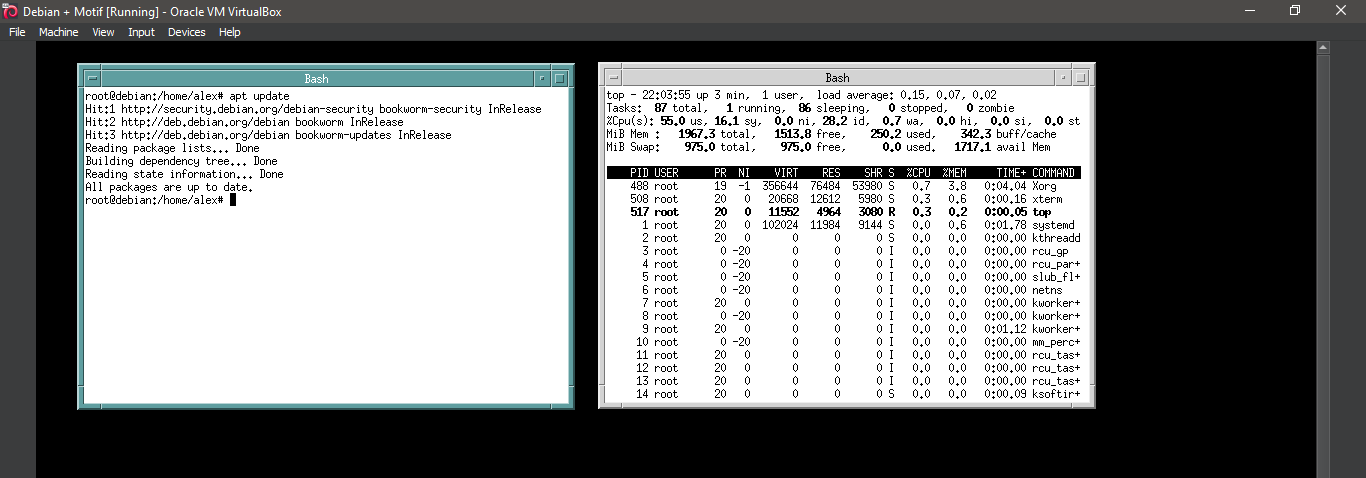
Task: Select the kthreadd process row
Action: (x=843, y=238)
